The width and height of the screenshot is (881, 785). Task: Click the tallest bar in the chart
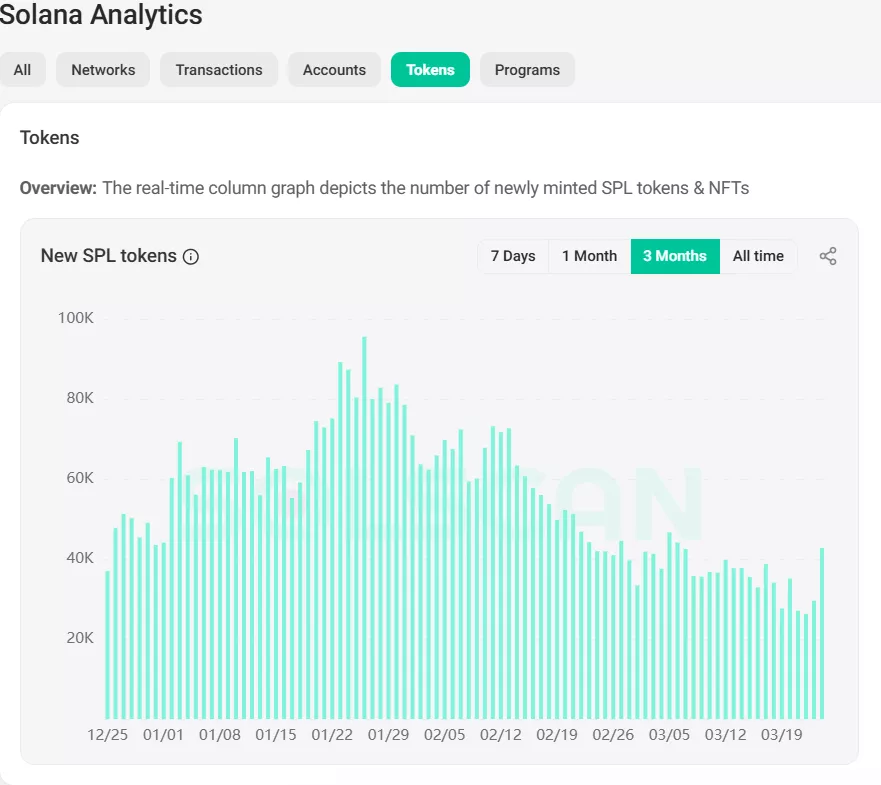pos(364,530)
